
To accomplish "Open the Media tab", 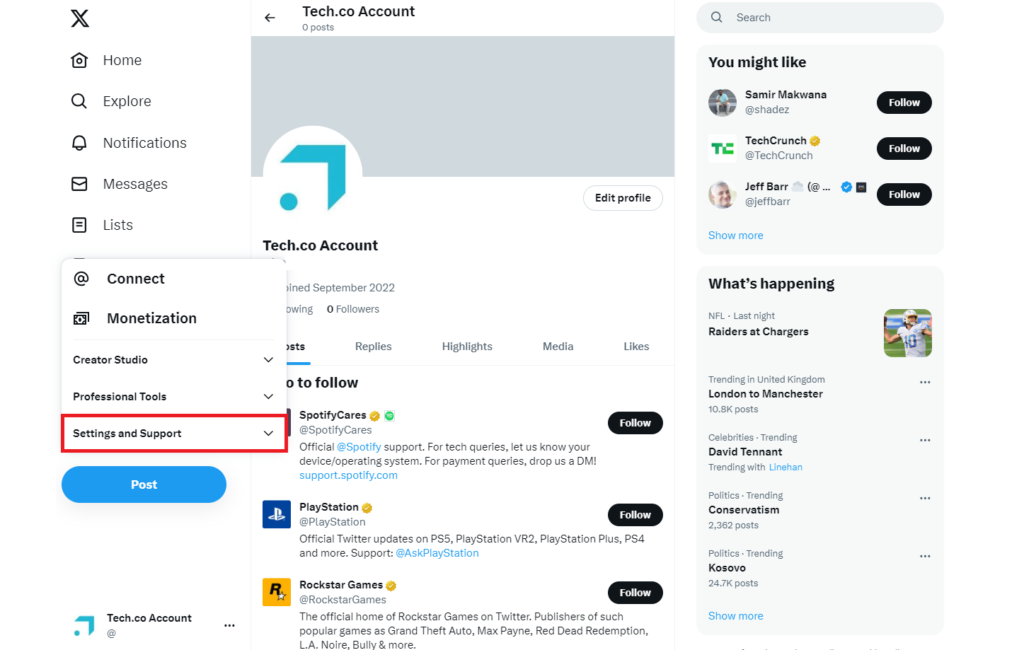I will 557,346.
